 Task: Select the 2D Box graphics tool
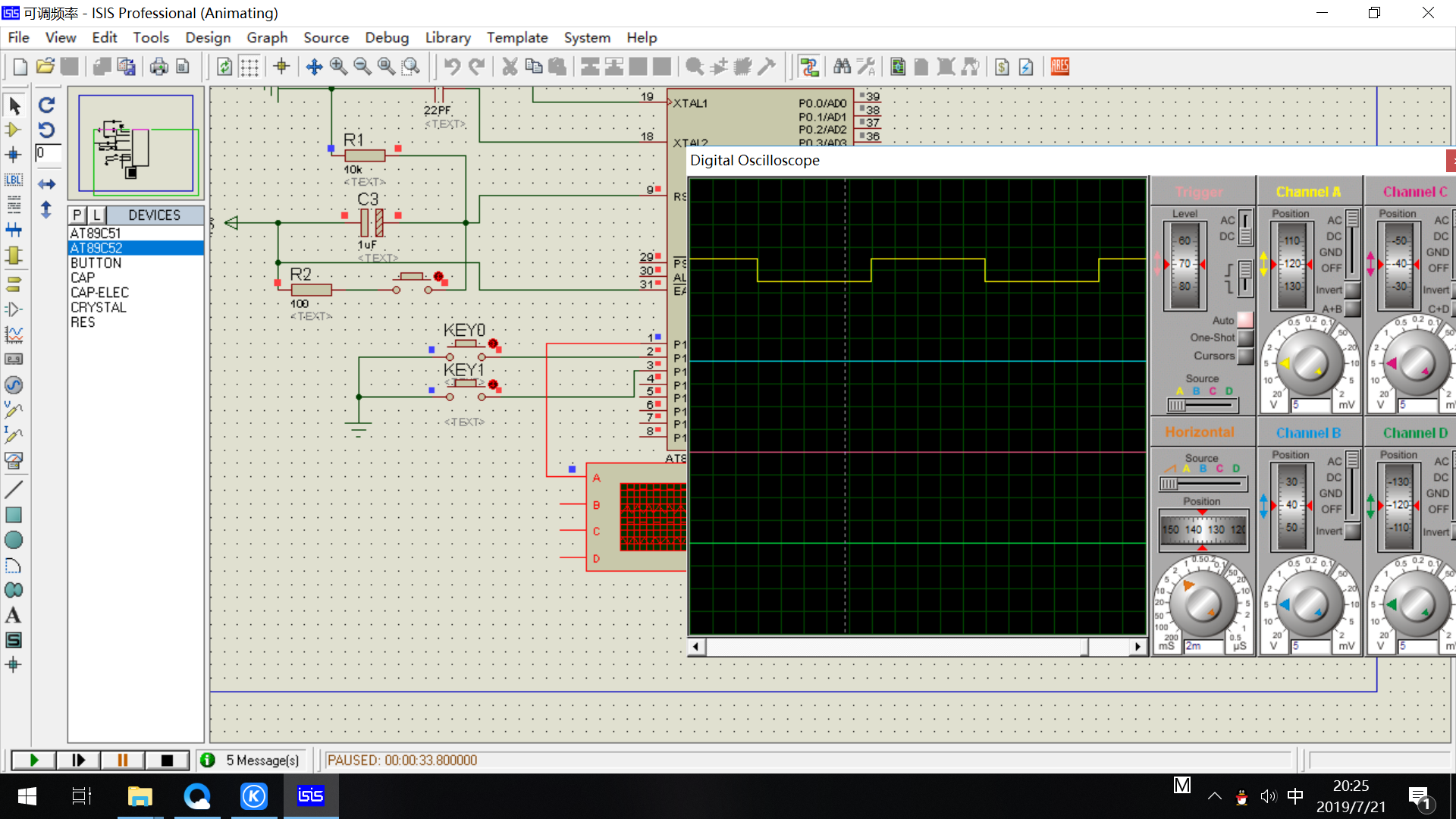pos(14,515)
